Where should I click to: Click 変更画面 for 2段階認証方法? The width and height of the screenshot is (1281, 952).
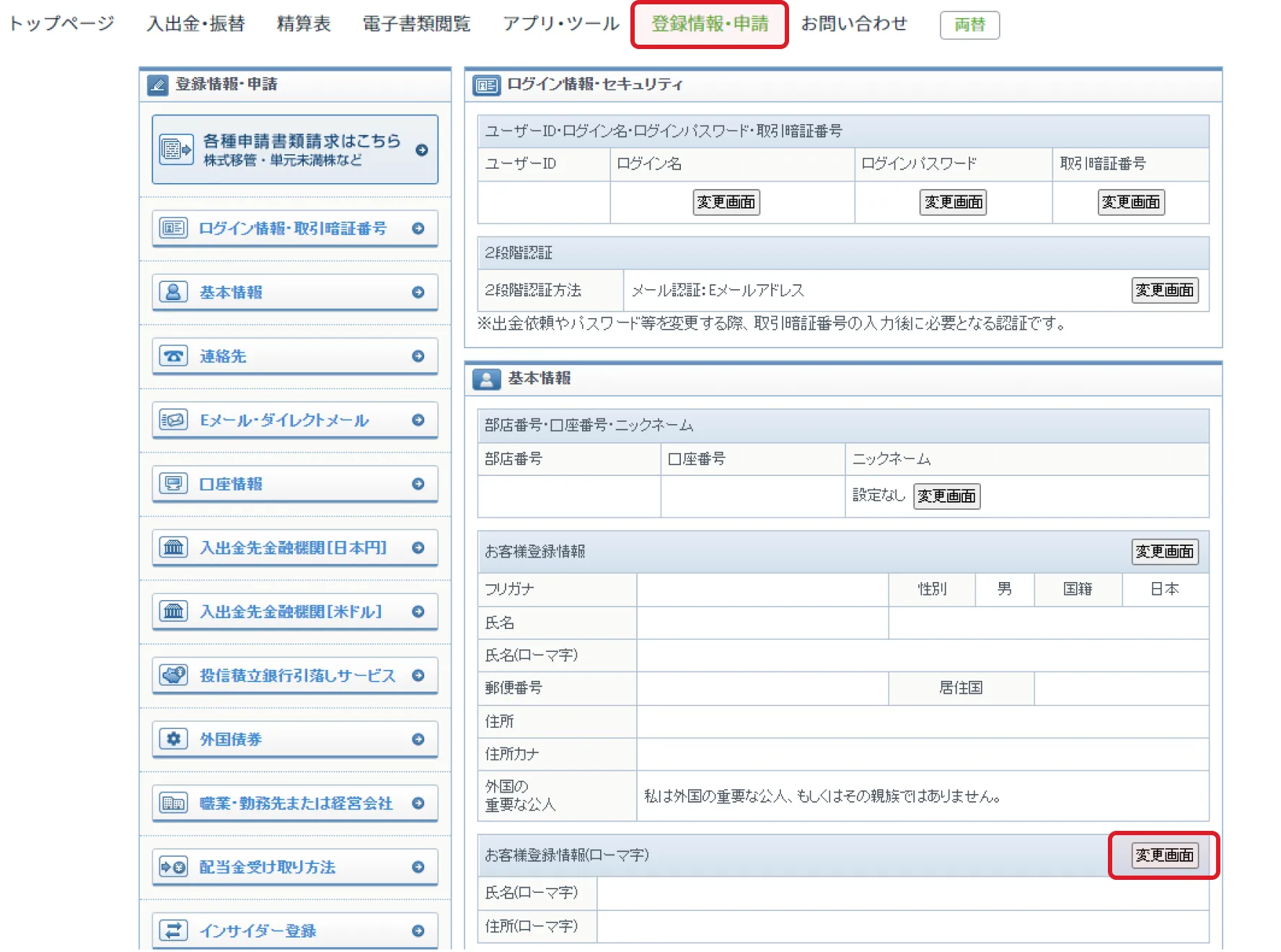[1164, 291]
